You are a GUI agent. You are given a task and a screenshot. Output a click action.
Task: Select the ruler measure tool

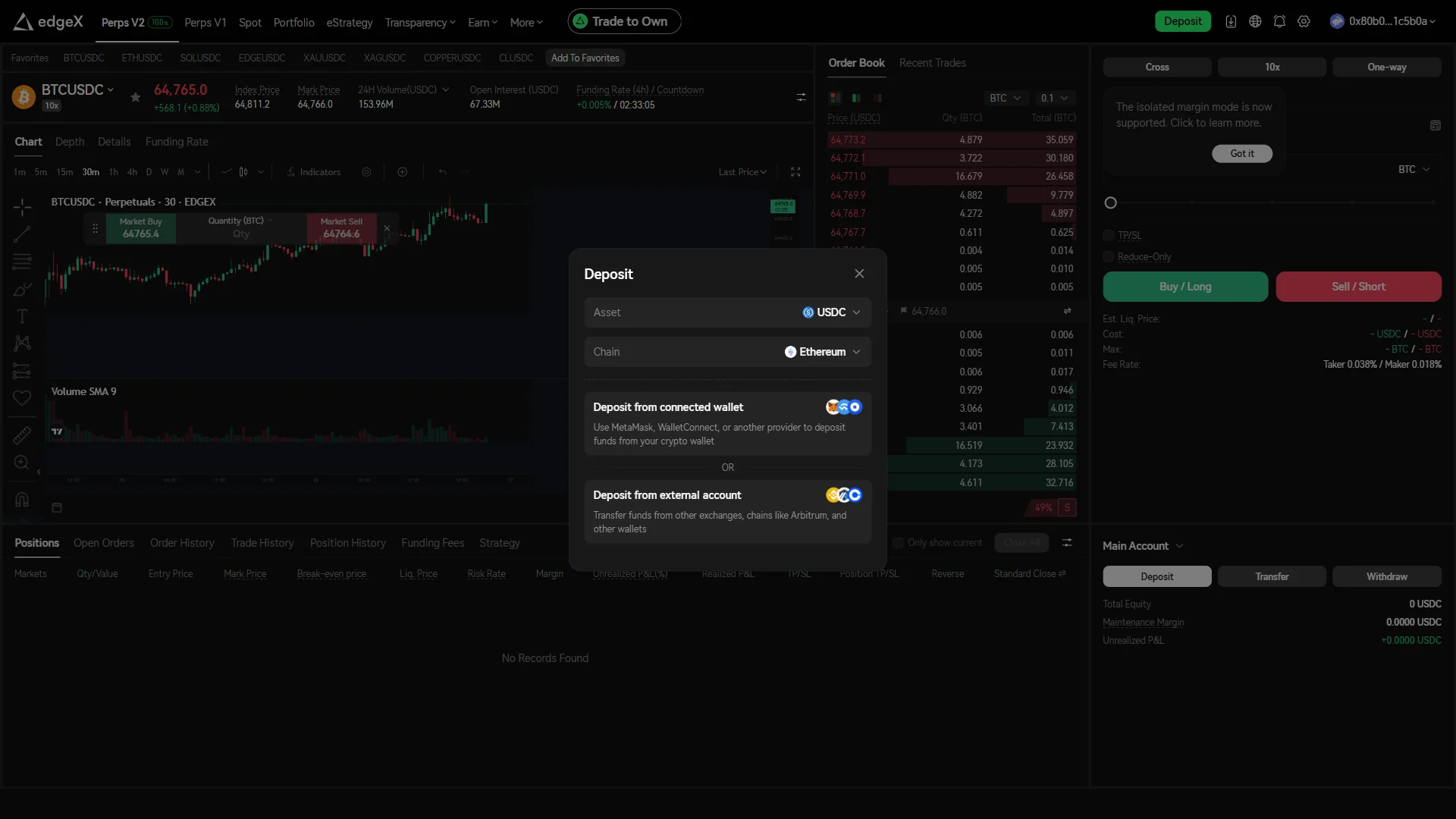(22, 435)
